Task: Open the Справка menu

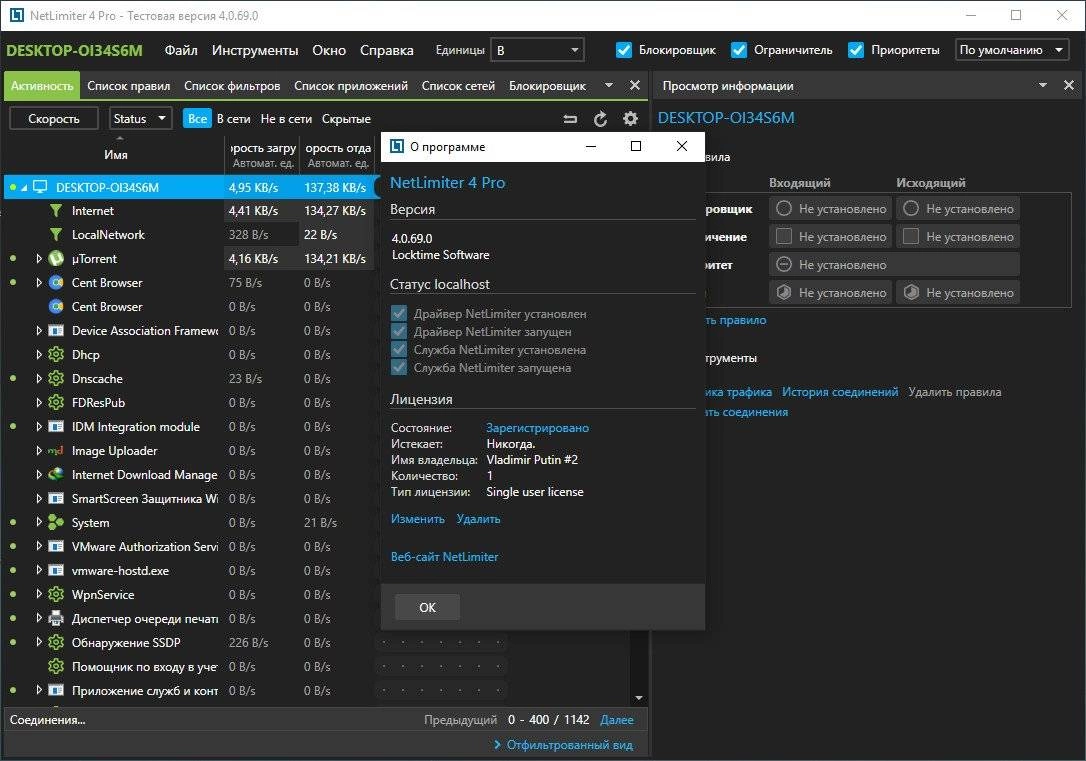Action: click(386, 50)
